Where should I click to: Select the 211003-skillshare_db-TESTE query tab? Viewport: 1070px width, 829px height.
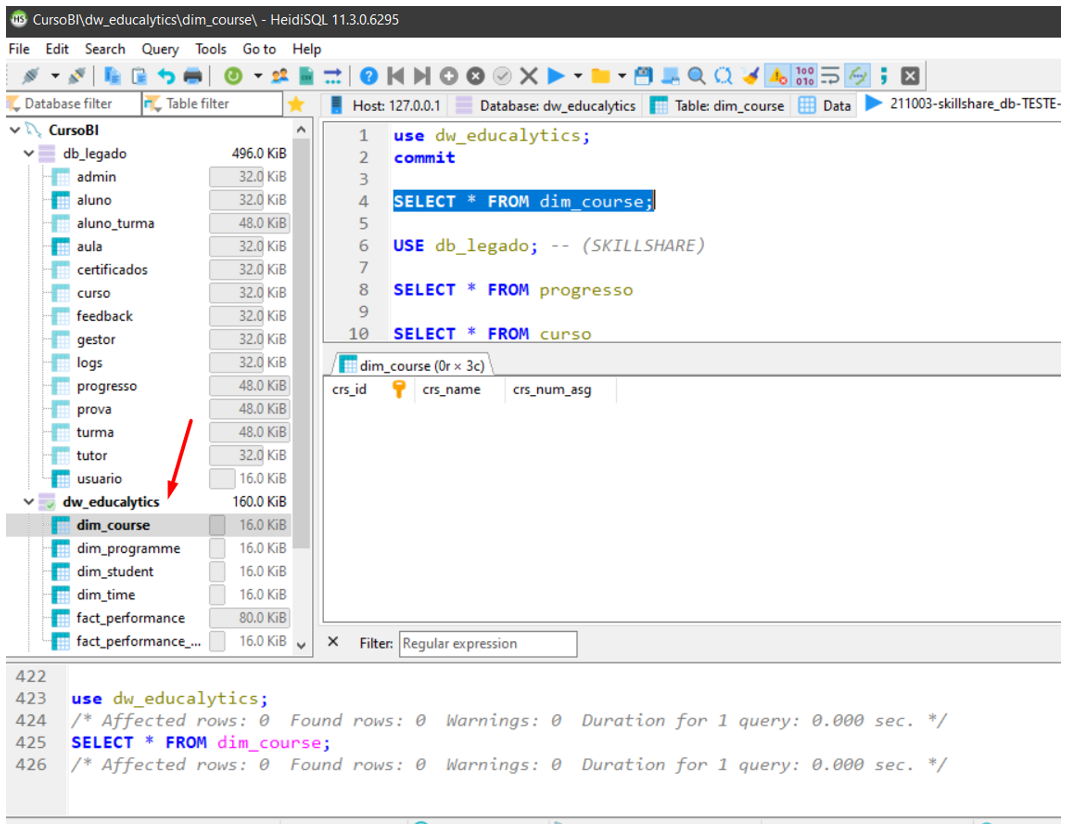(962, 104)
